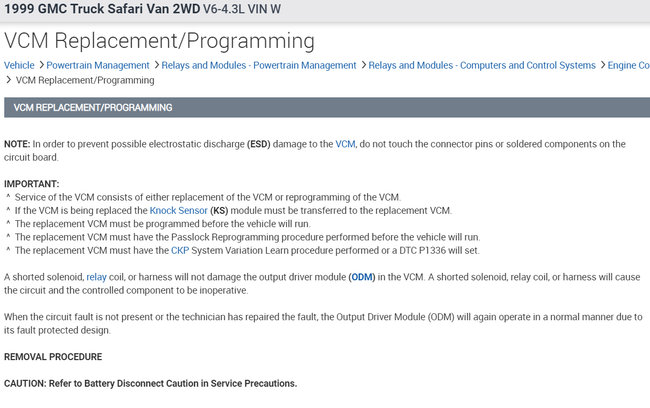650x408 pixels.
Task: Click the large VCM Replacement/Programming page title
Action: click(x=160, y=41)
